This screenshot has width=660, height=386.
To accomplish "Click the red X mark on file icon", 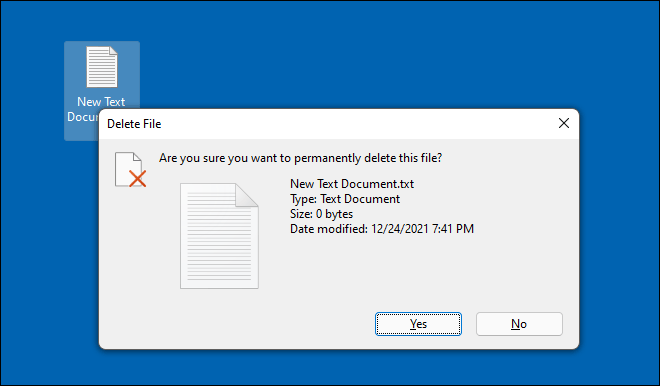I will tap(137, 178).
